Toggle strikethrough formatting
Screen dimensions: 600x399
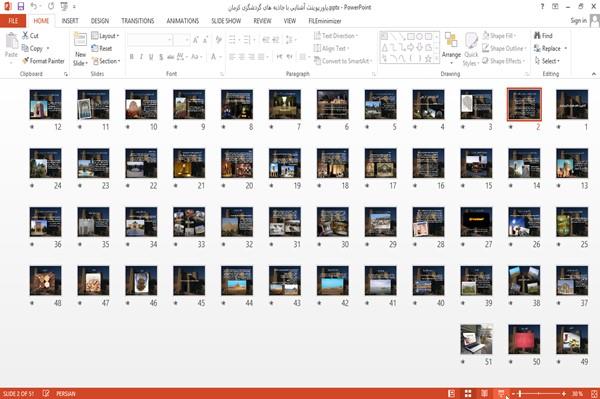pyautogui.click(x=171, y=57)
